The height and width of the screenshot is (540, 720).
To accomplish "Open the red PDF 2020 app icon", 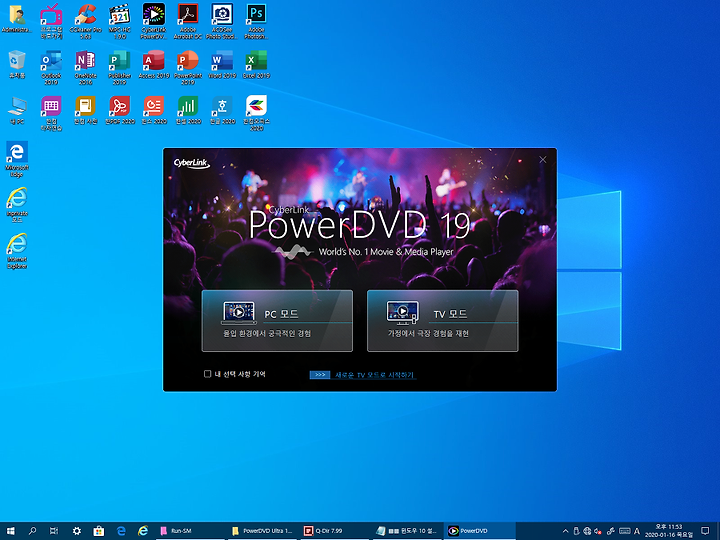I will coord(119,111).
